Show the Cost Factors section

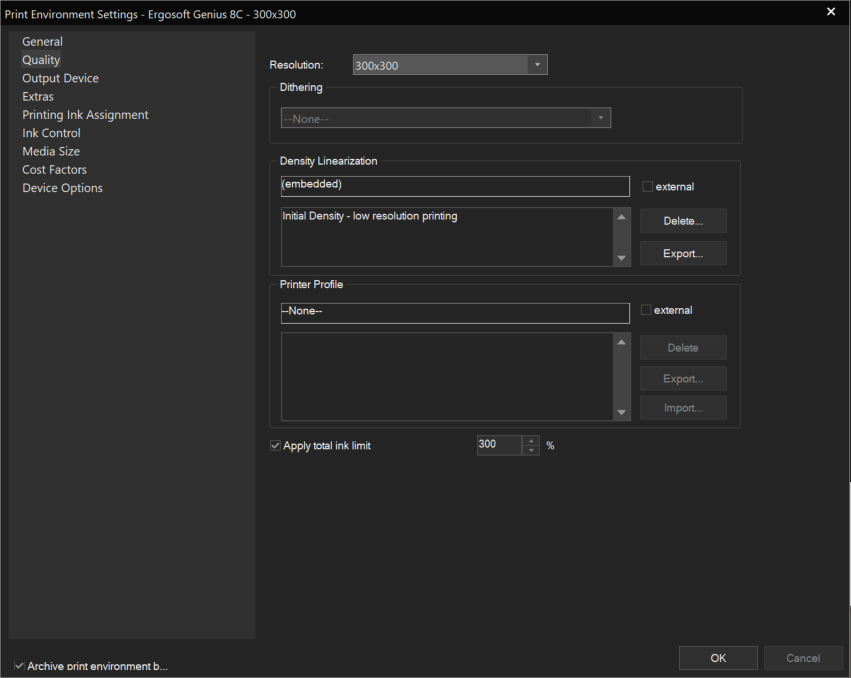click(x=54, y=170)
